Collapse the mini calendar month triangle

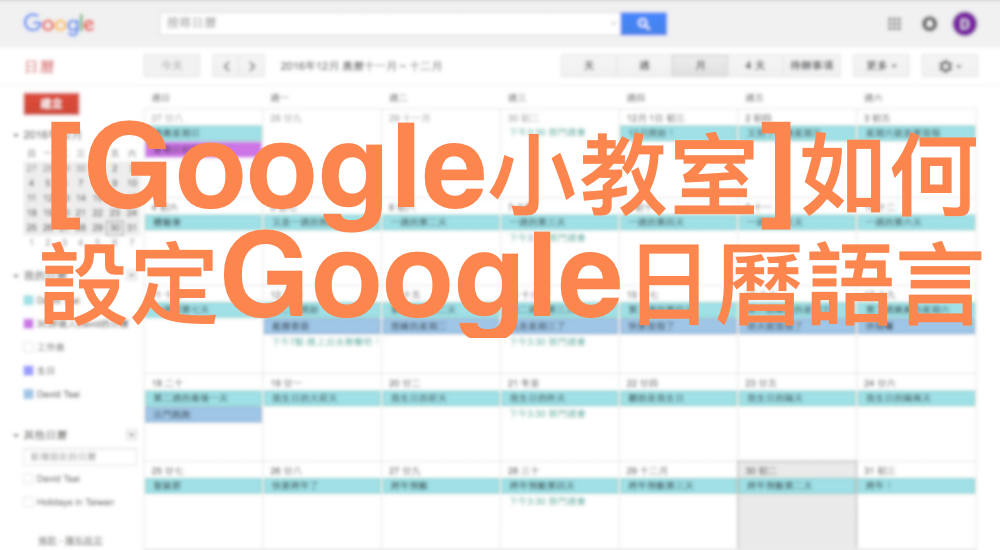pyautogui.click(x=16, y=135)
